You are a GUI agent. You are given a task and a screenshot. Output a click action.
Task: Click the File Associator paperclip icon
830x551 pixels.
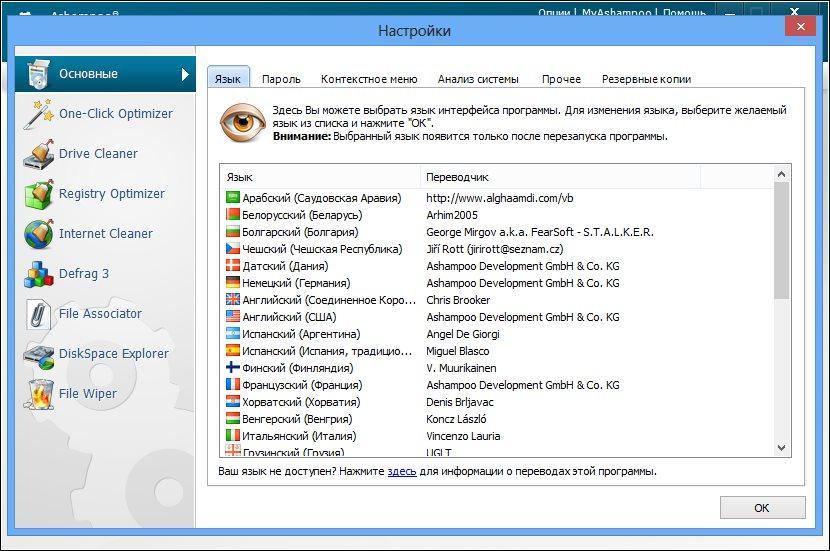click(39, 314)
